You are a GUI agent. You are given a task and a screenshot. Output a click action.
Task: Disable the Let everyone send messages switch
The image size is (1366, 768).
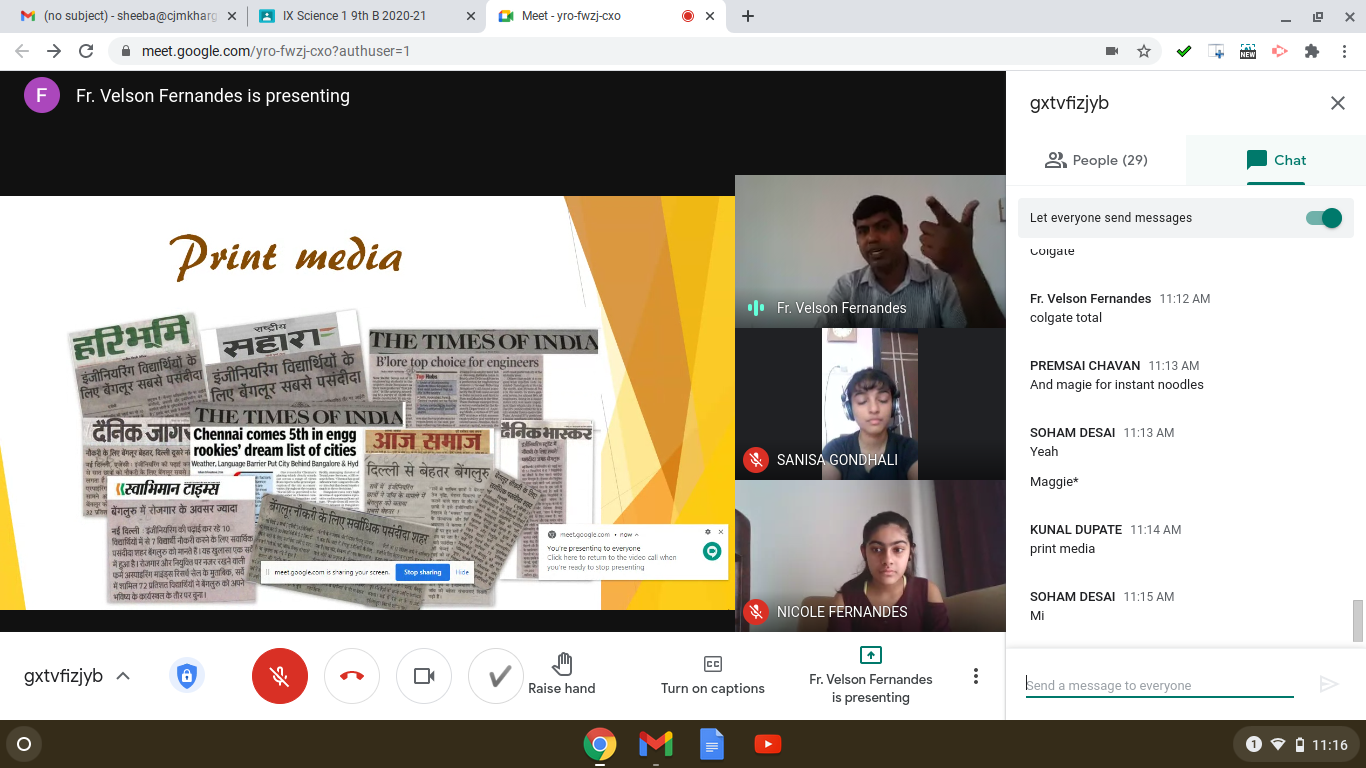[x=1323, y=218]
